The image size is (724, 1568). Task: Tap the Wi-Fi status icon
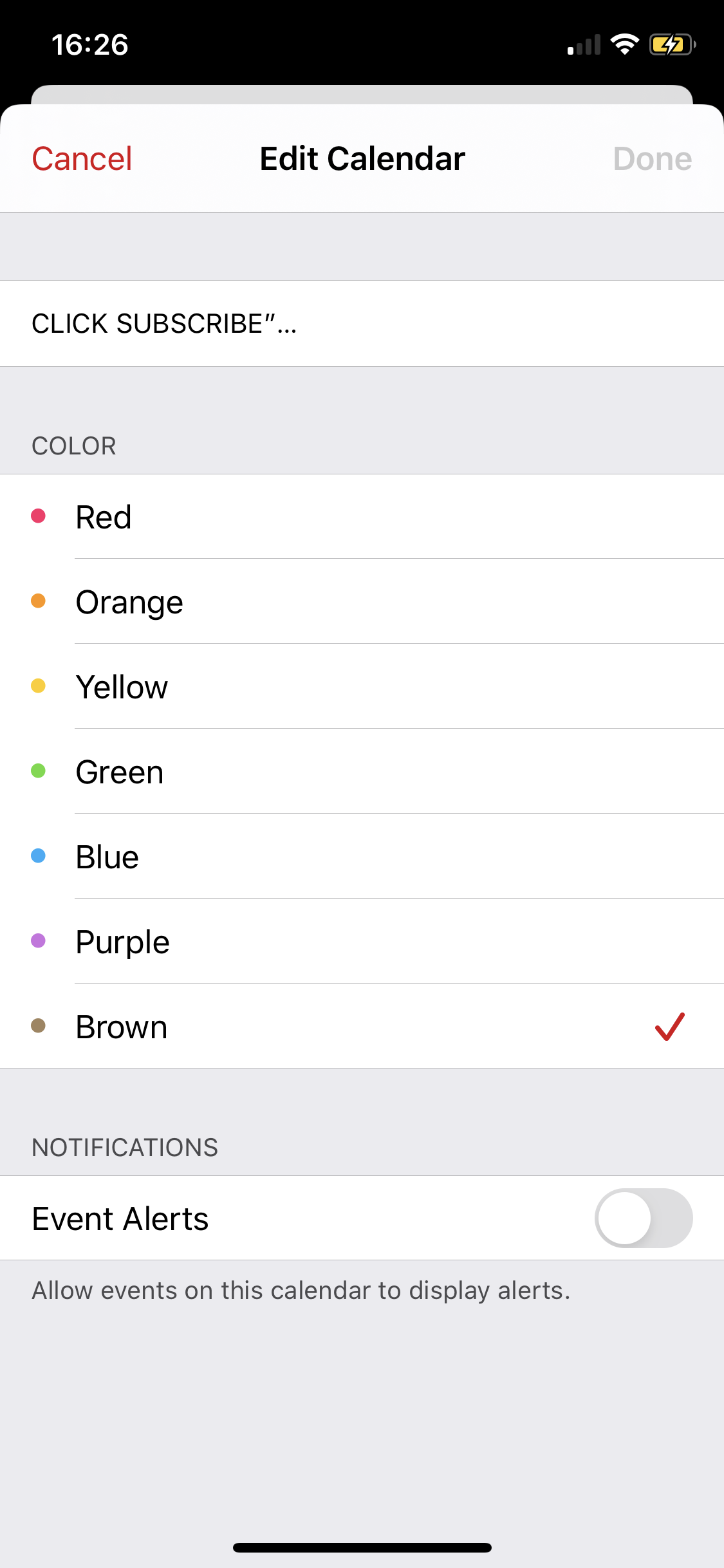click(624, 44)
